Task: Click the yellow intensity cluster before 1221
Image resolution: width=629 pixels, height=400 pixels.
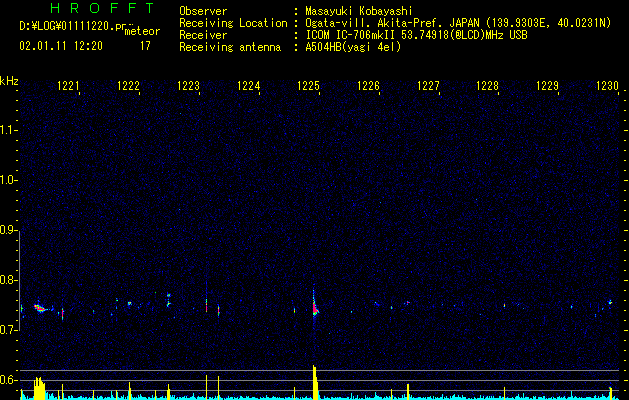Action: coord(39,388)
